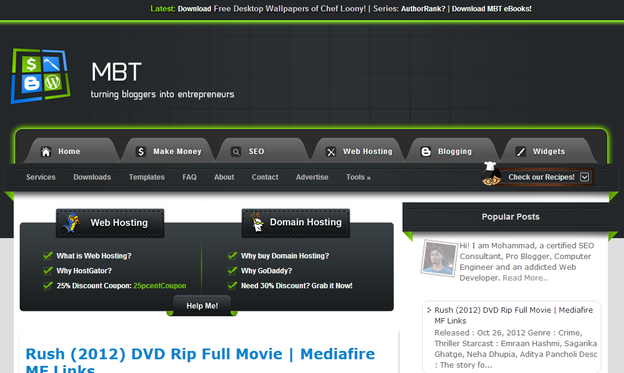The height and width of the screenshot is (373, 624).
Task: Click the Read More.. author link
Action: click(x=525, y=278)
